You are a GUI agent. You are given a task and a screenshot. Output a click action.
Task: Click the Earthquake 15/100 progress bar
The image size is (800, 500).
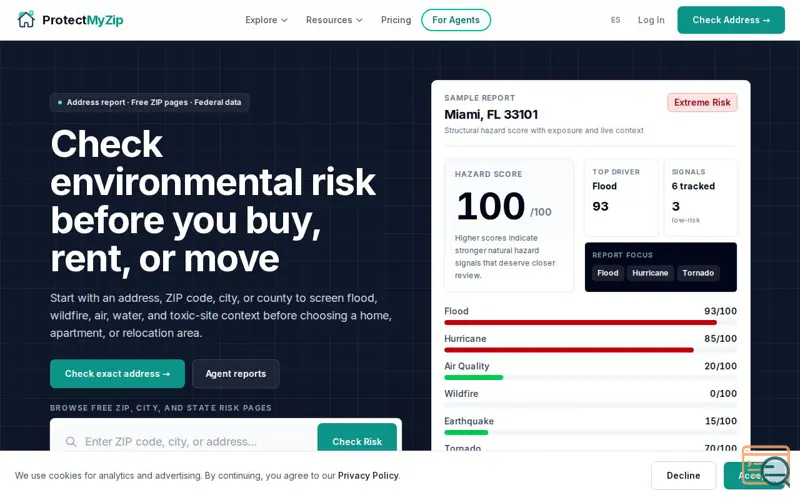click(590, 433)
